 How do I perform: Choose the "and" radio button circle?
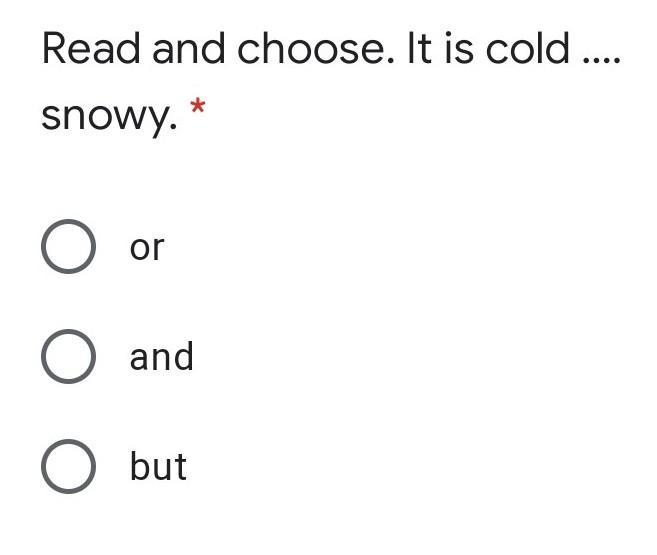click(69, 357)
